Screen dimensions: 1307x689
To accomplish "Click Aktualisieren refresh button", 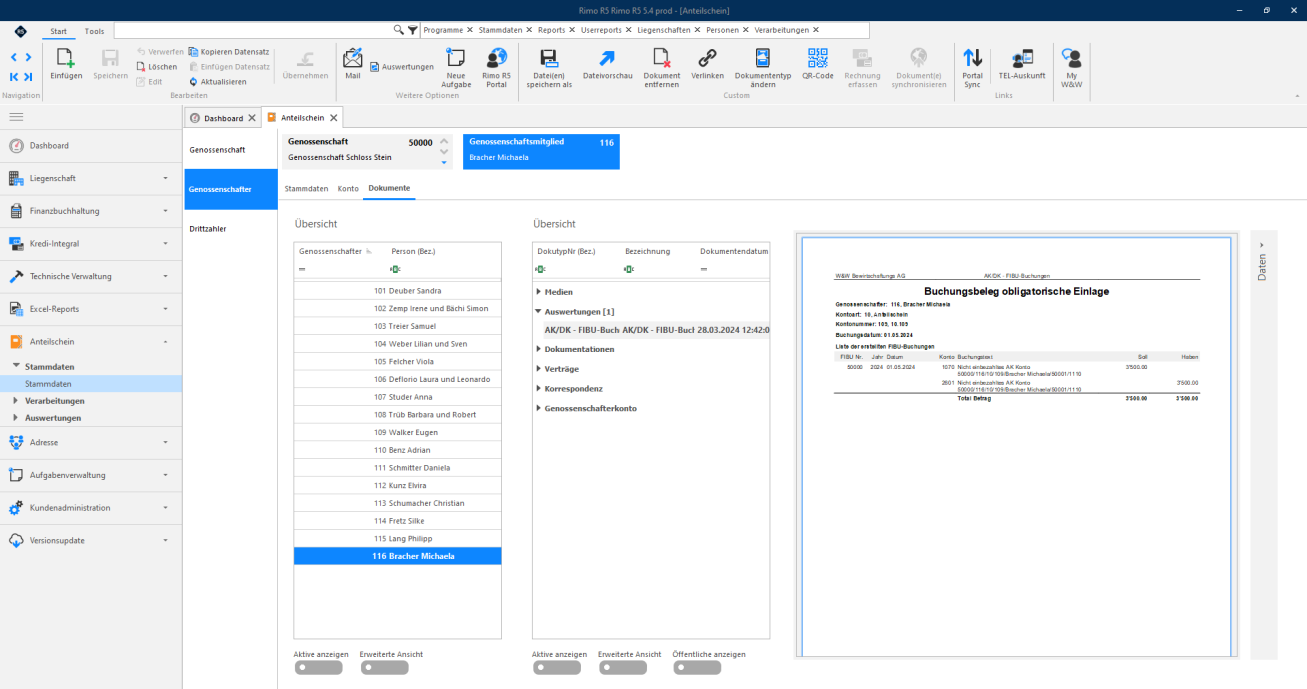I will (x=217, y=81).
